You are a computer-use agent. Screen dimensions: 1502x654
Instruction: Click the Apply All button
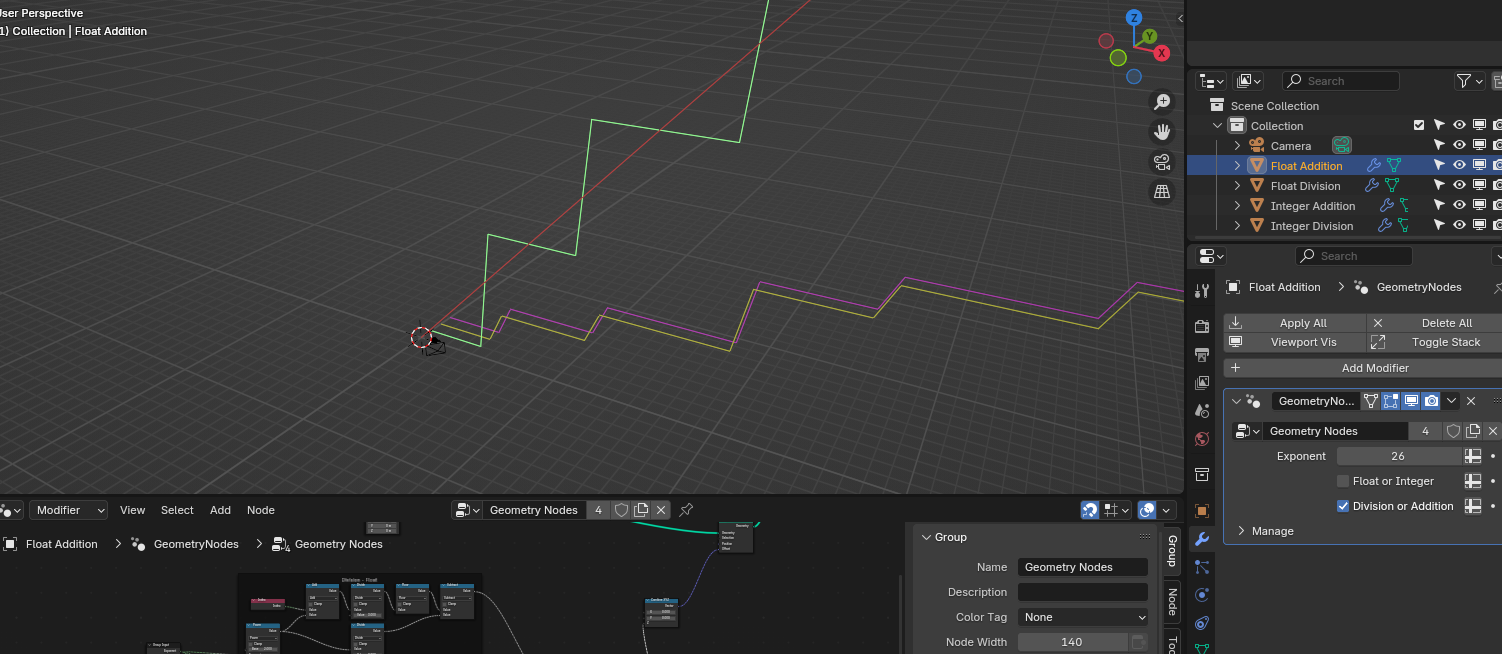pos(1295,323)
